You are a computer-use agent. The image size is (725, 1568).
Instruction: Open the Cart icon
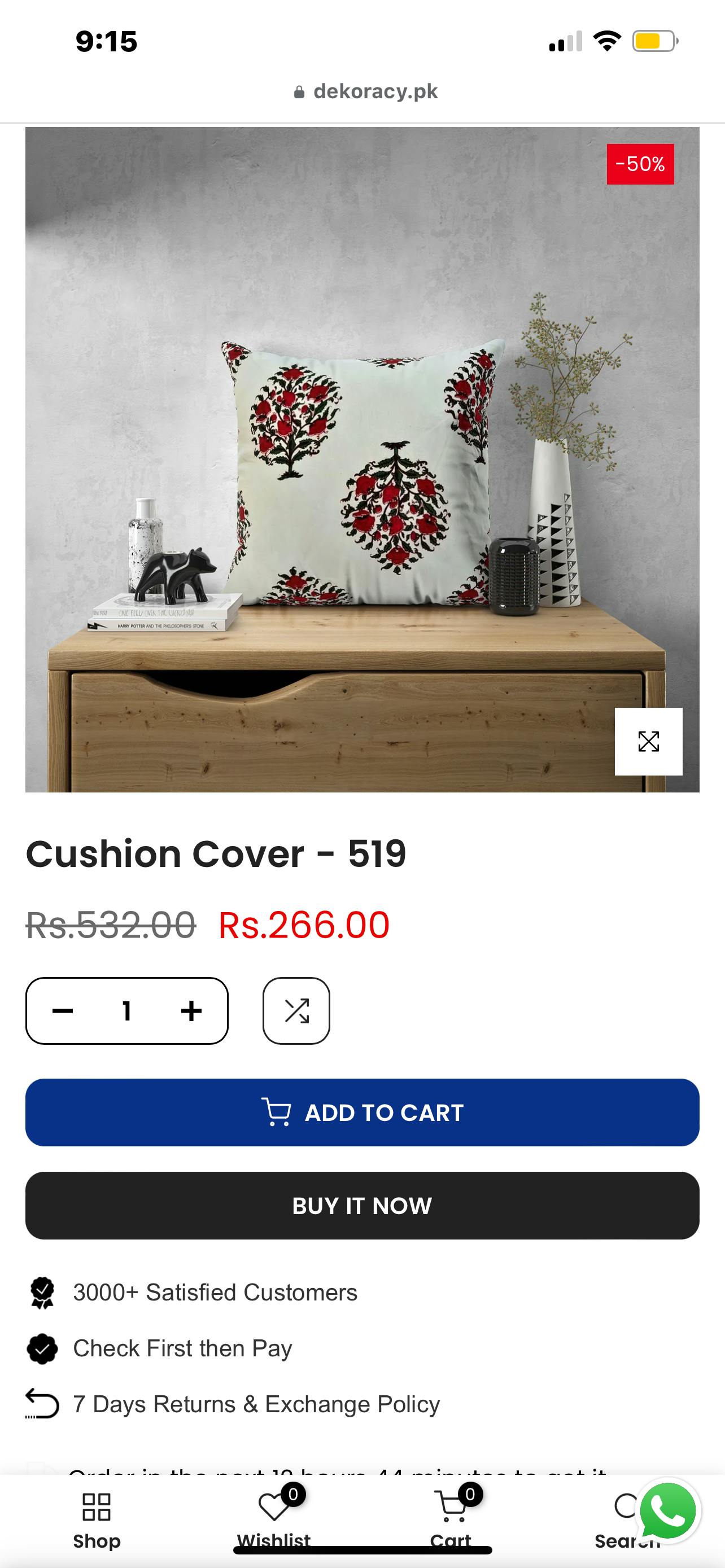pyautogui.click(x=451, y=1506)
